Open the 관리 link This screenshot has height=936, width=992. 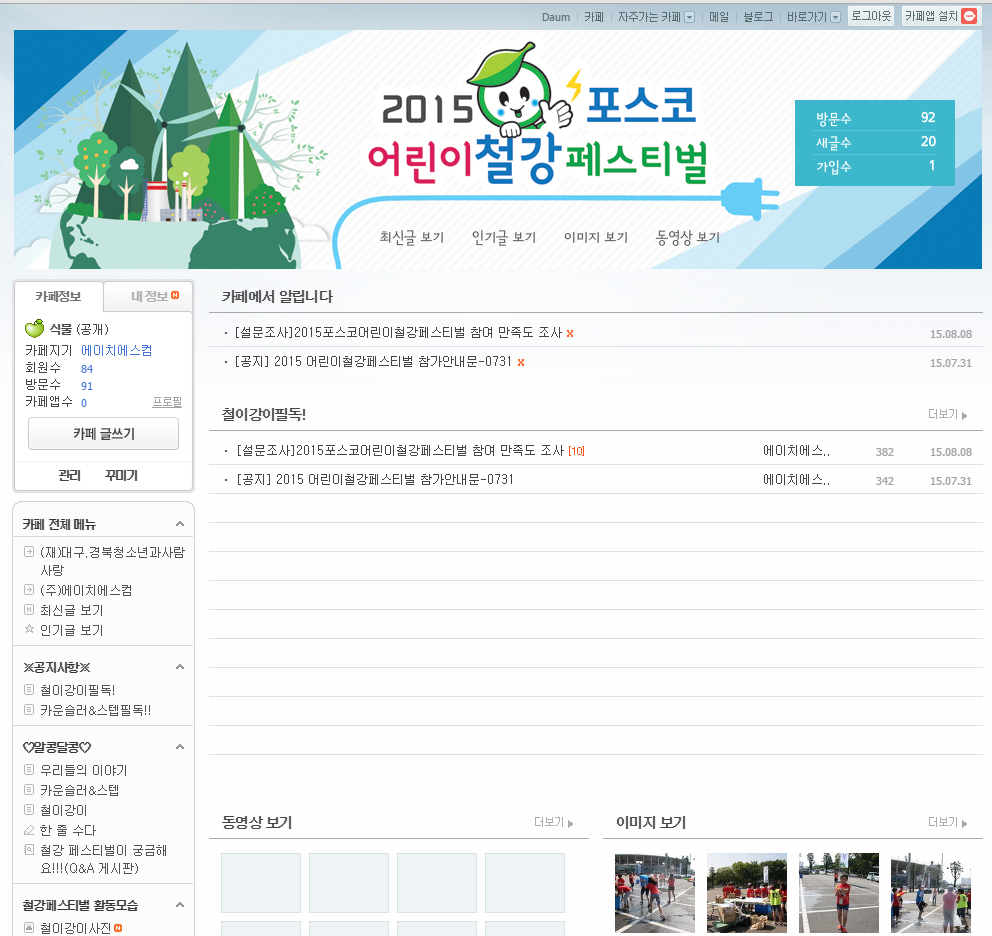pos(70,475)
